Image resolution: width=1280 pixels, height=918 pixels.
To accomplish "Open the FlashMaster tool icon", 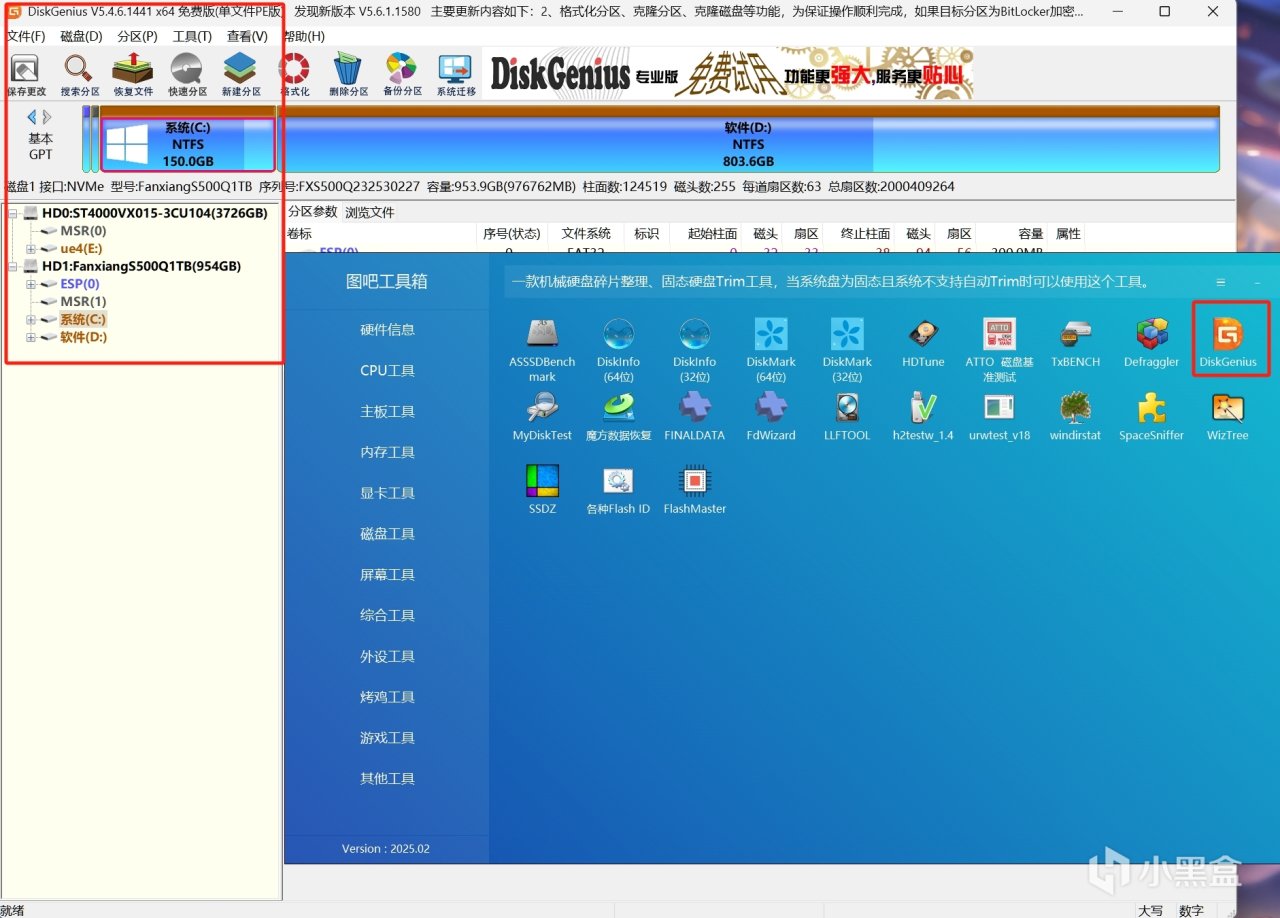I will [694, 489].
